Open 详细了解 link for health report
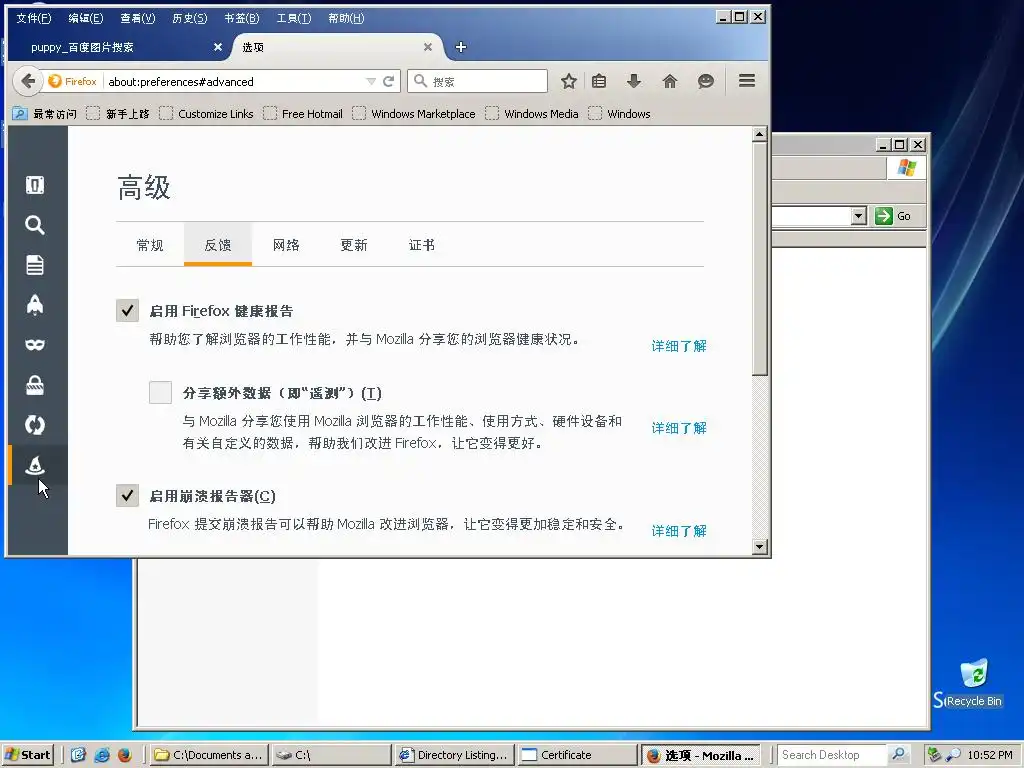The image size is (1024, 768). [x=679, y=346]
